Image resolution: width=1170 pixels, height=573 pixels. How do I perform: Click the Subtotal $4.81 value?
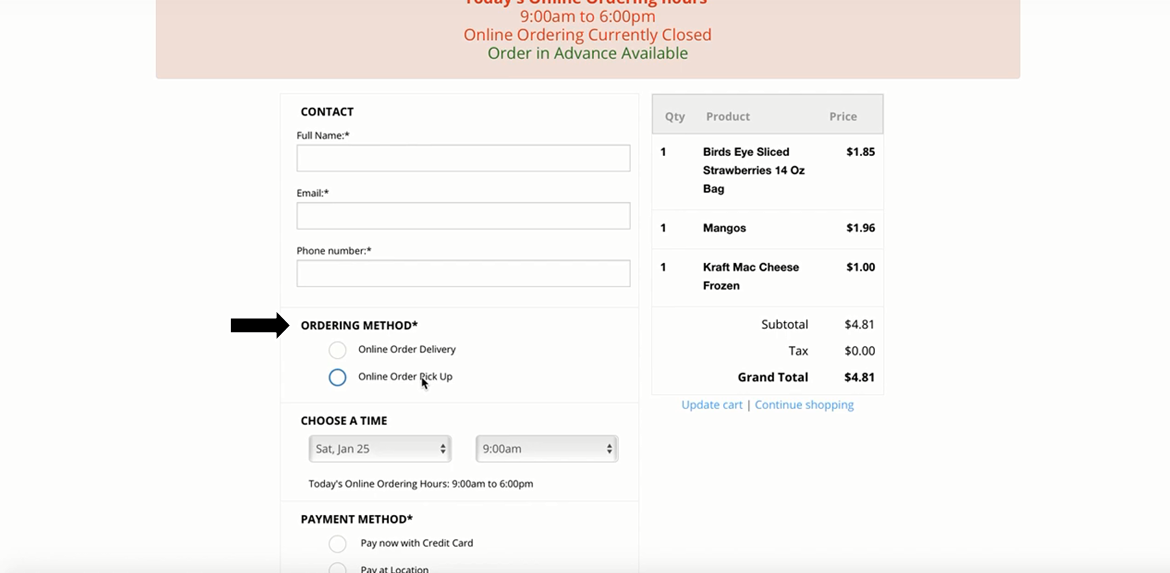coord(859,325)
